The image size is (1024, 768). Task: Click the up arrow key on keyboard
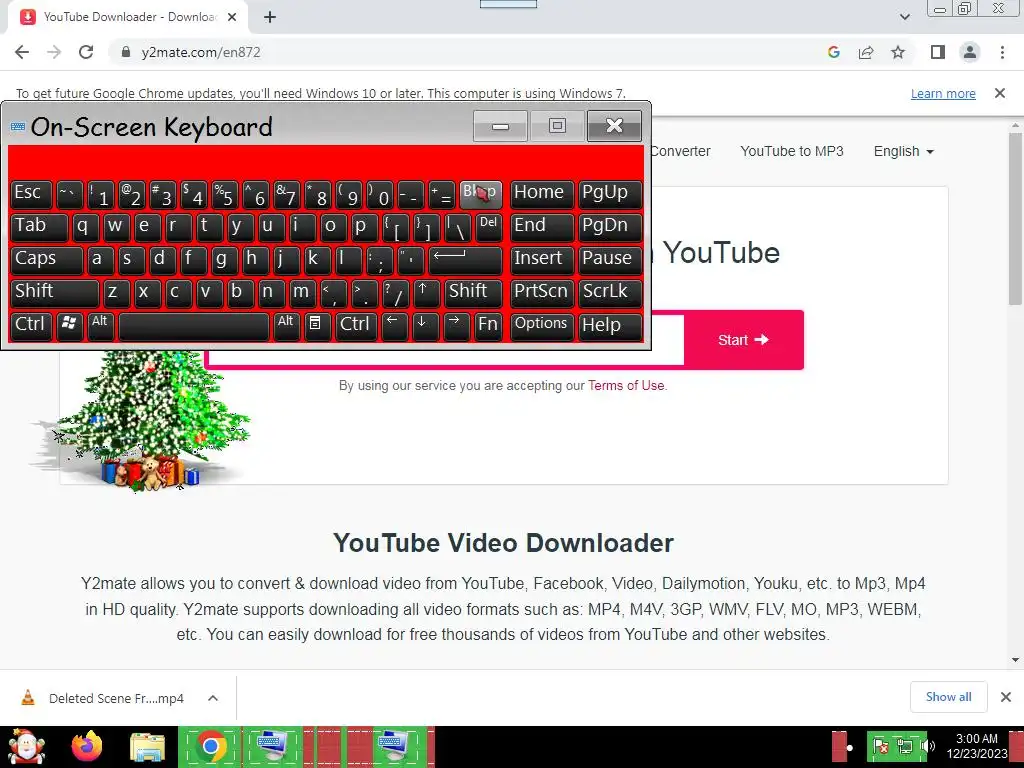pyautogui.click(x=426, y=292)
